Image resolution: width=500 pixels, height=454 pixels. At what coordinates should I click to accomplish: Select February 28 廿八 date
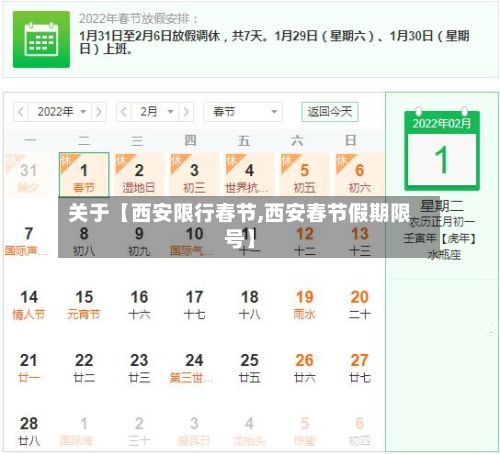point(29,431)
